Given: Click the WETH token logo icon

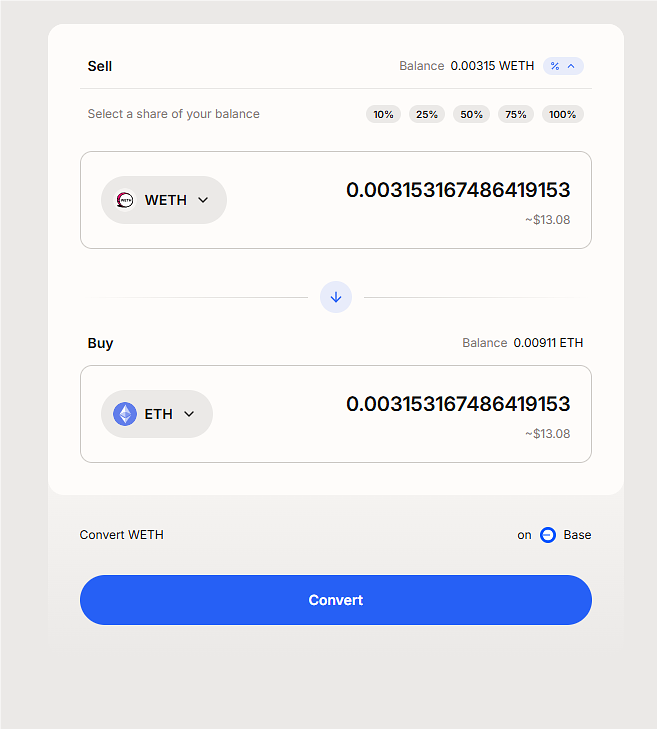Looking at the screenshot, I should [125, 200].
